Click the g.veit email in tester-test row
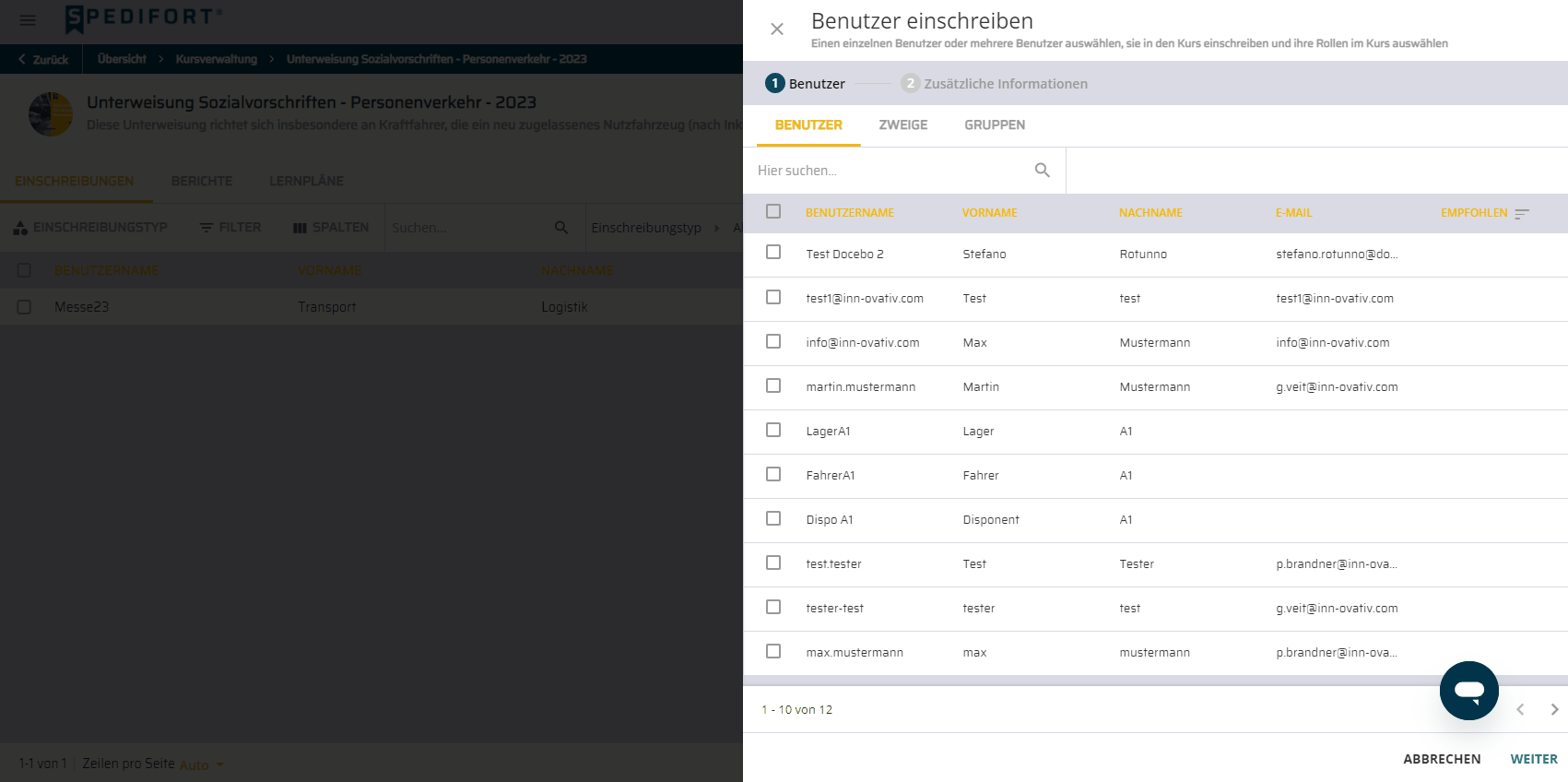 [x=1337, y=608]
